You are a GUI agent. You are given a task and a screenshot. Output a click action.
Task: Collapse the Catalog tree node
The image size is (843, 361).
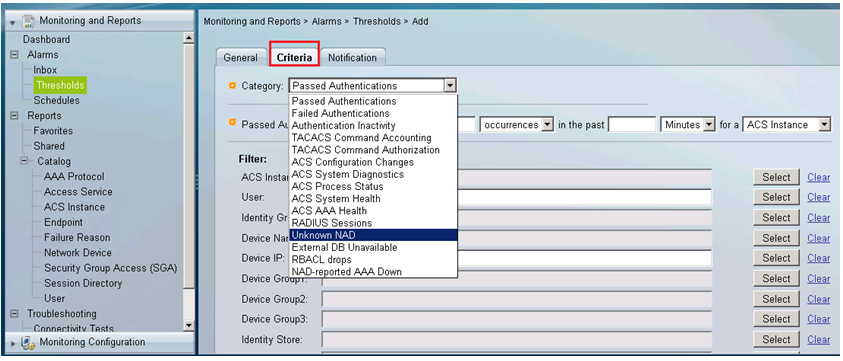point(24,161)
